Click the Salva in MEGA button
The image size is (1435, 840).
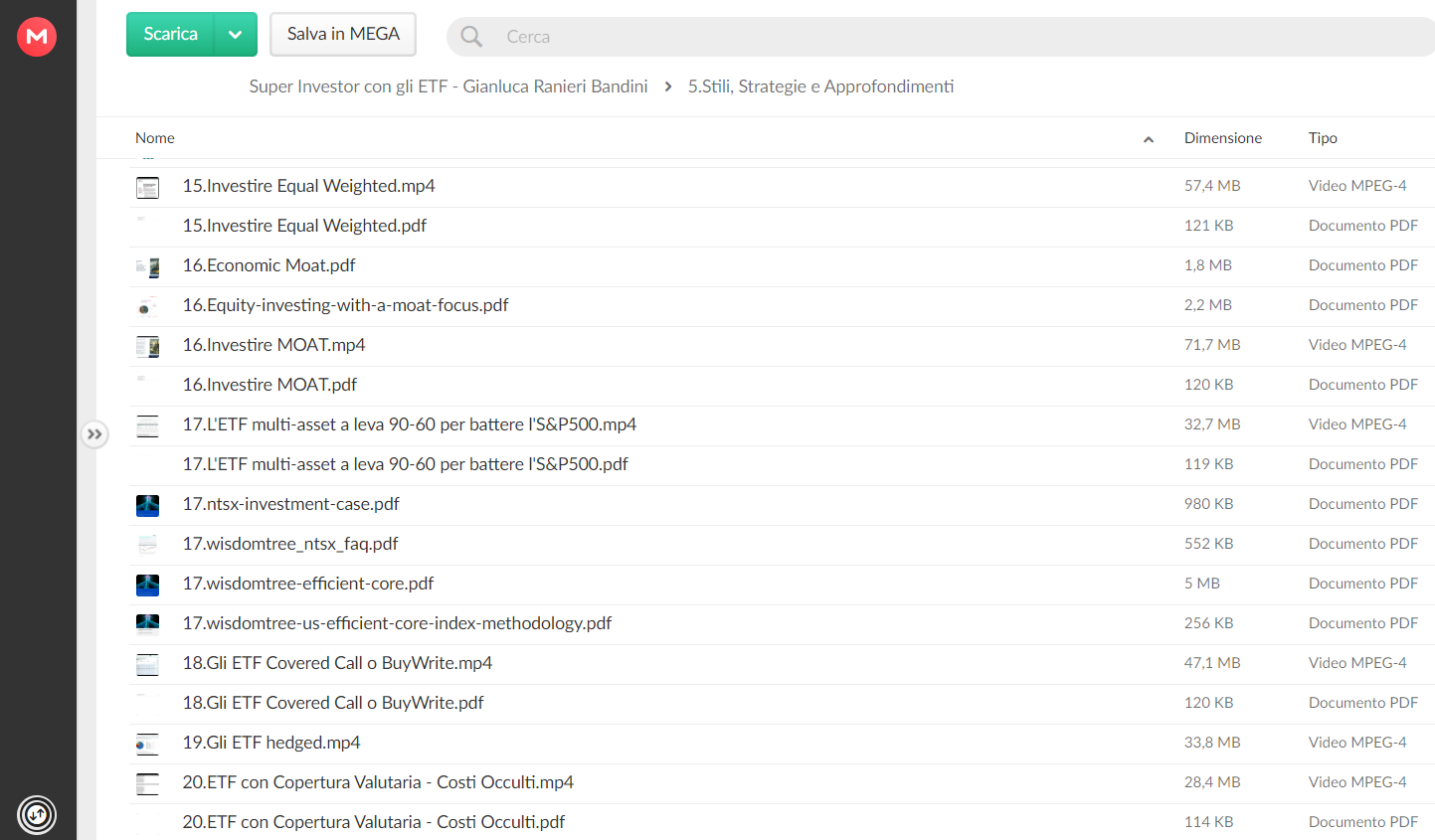pyautogui.click(x=343, y=34)
